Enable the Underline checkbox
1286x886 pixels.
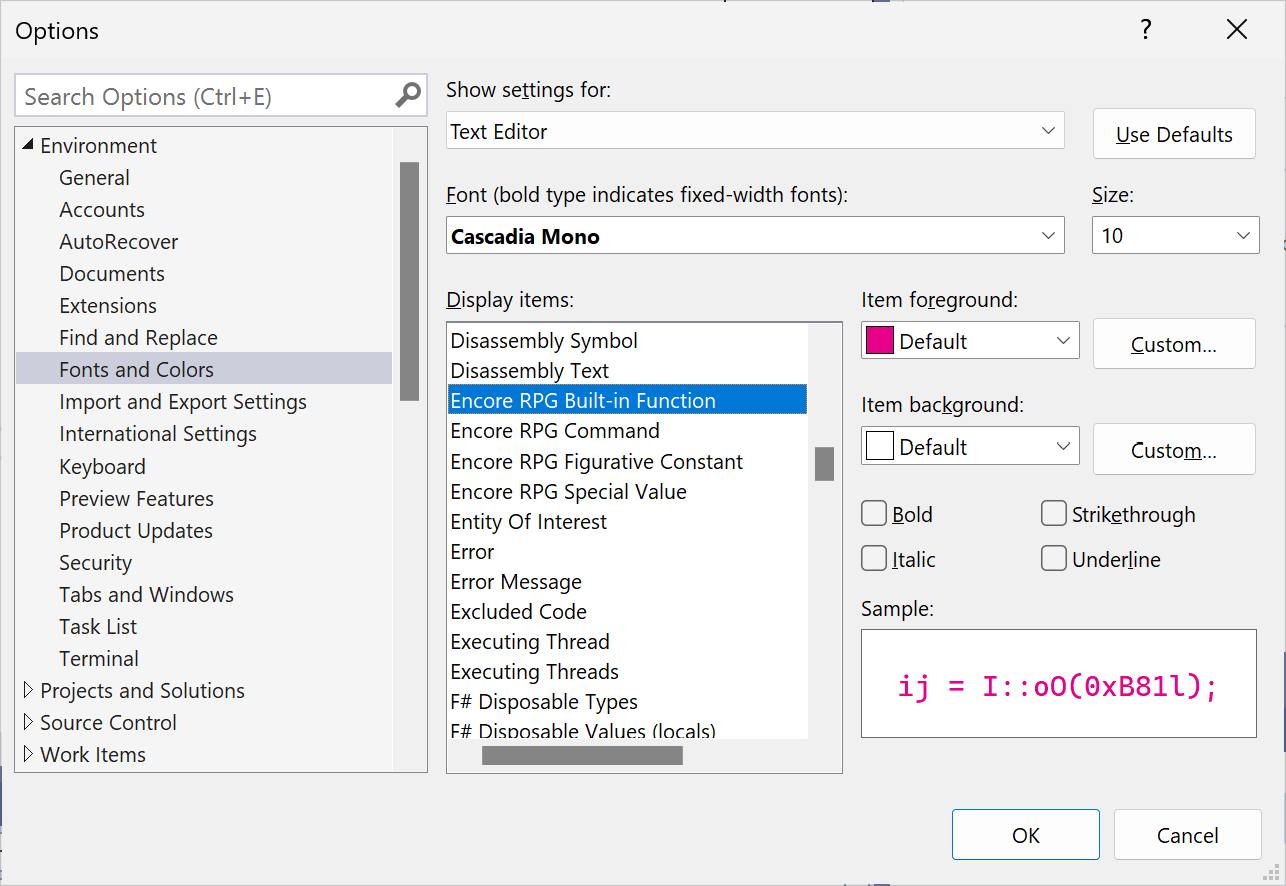(x=1054, y=558)
